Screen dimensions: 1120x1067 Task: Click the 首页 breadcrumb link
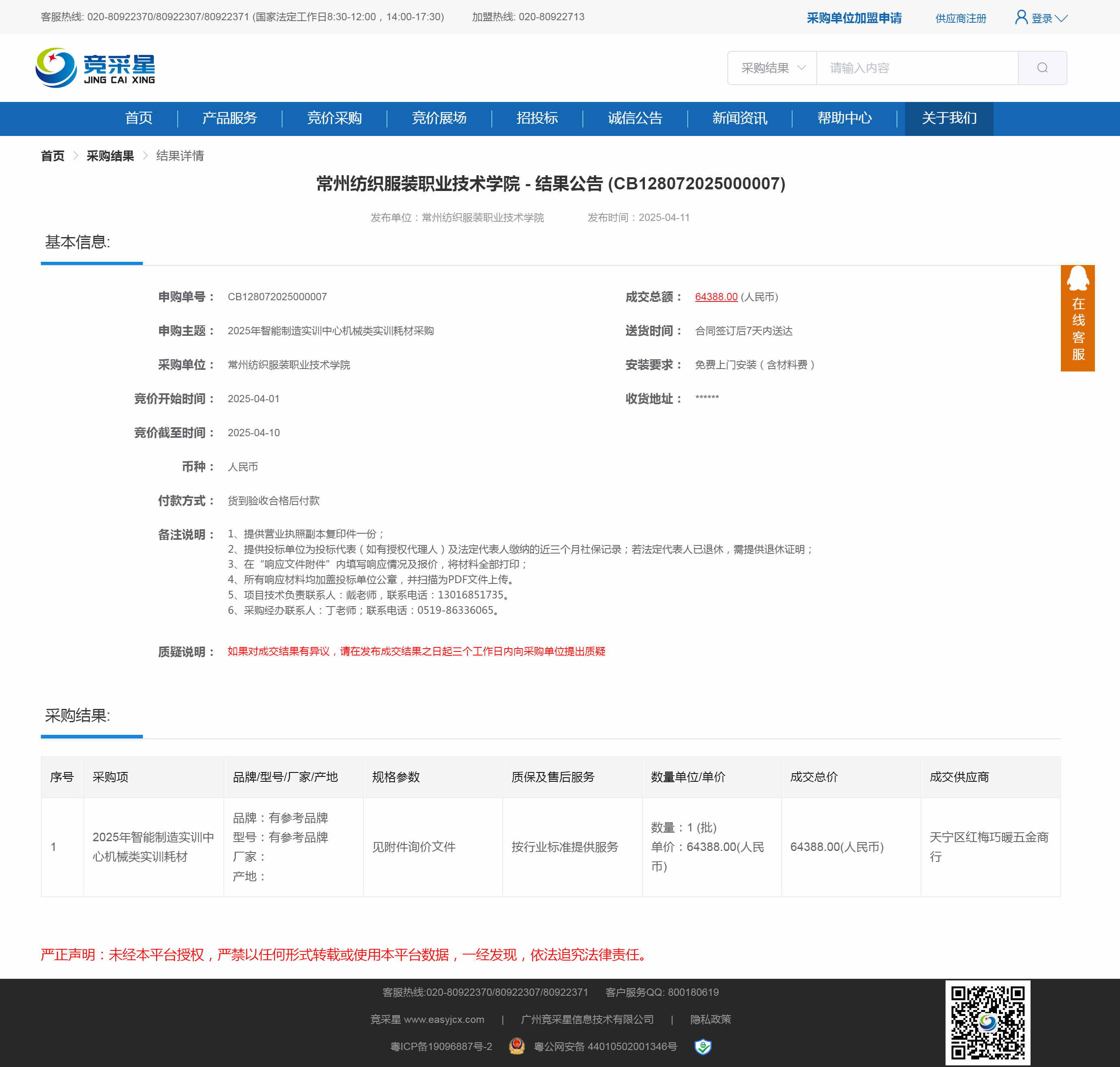[52, 156]
